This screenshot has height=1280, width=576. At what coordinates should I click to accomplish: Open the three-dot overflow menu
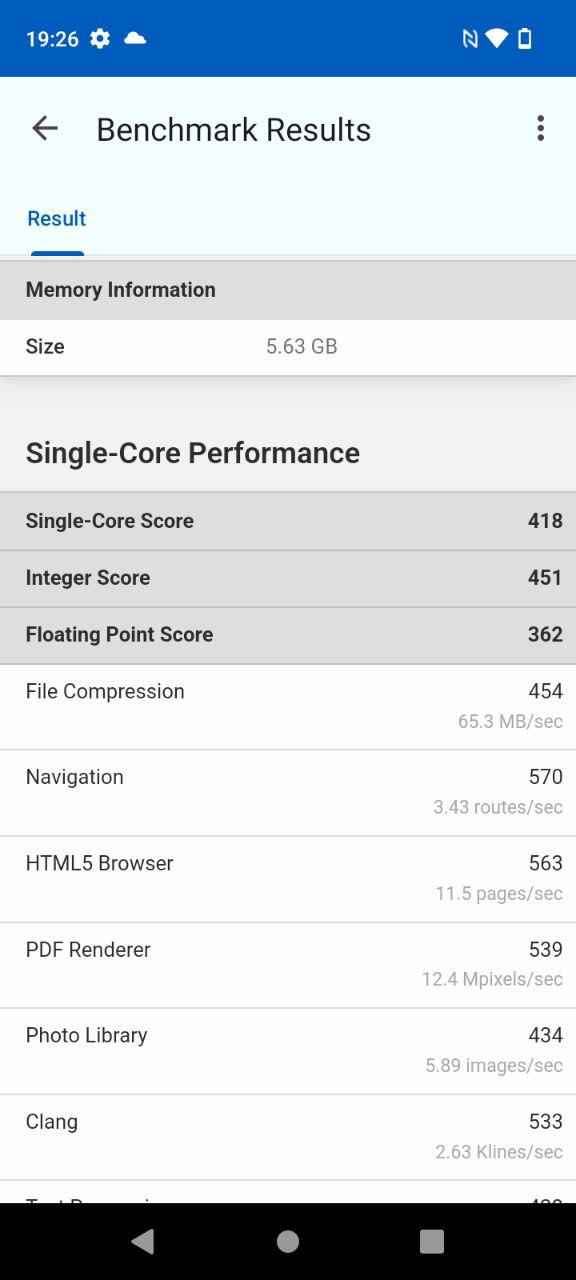pos(540,128)
